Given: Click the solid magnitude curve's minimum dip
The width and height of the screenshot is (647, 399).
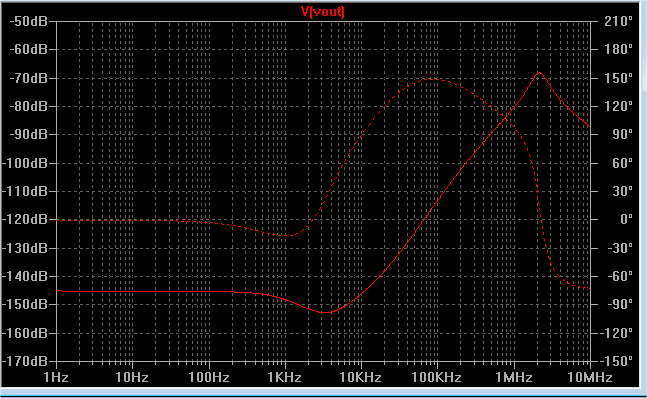Looking at the screenshot, I should click(325, 312).
